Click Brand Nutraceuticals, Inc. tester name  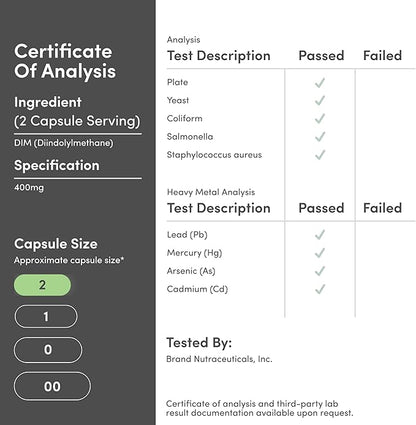[x=219, y=359]
